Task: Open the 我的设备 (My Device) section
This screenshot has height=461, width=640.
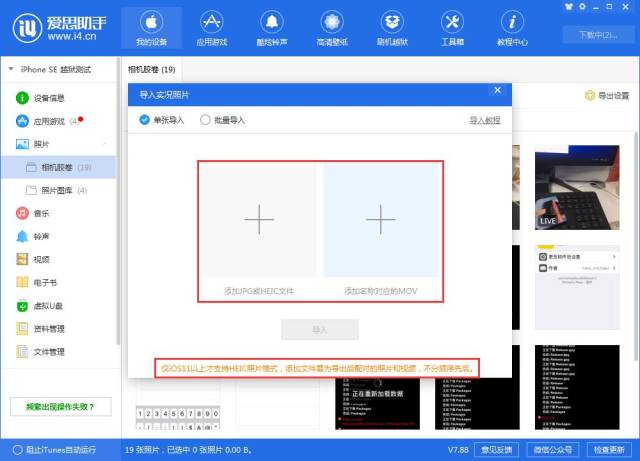Action: coord(151,28)
